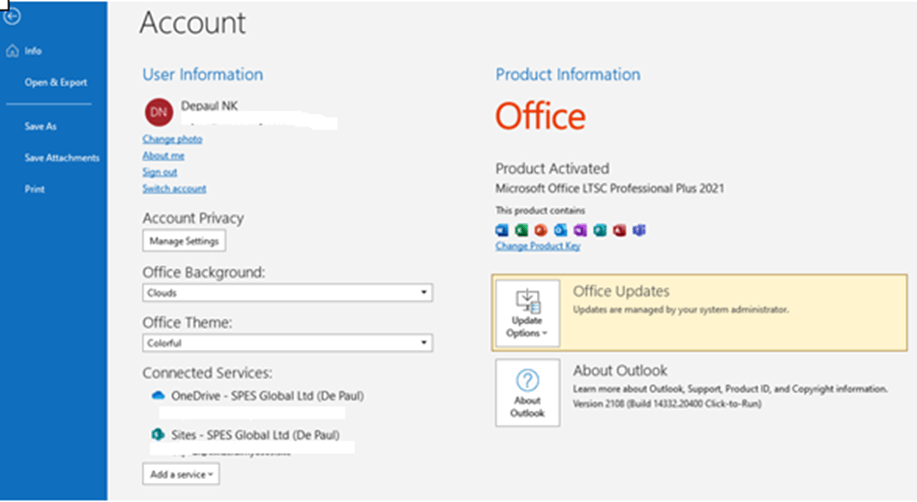The height and width of the screenshot is (502, 917).
Task: Click the Manage Settings button
Action: [x=184, y=241]
